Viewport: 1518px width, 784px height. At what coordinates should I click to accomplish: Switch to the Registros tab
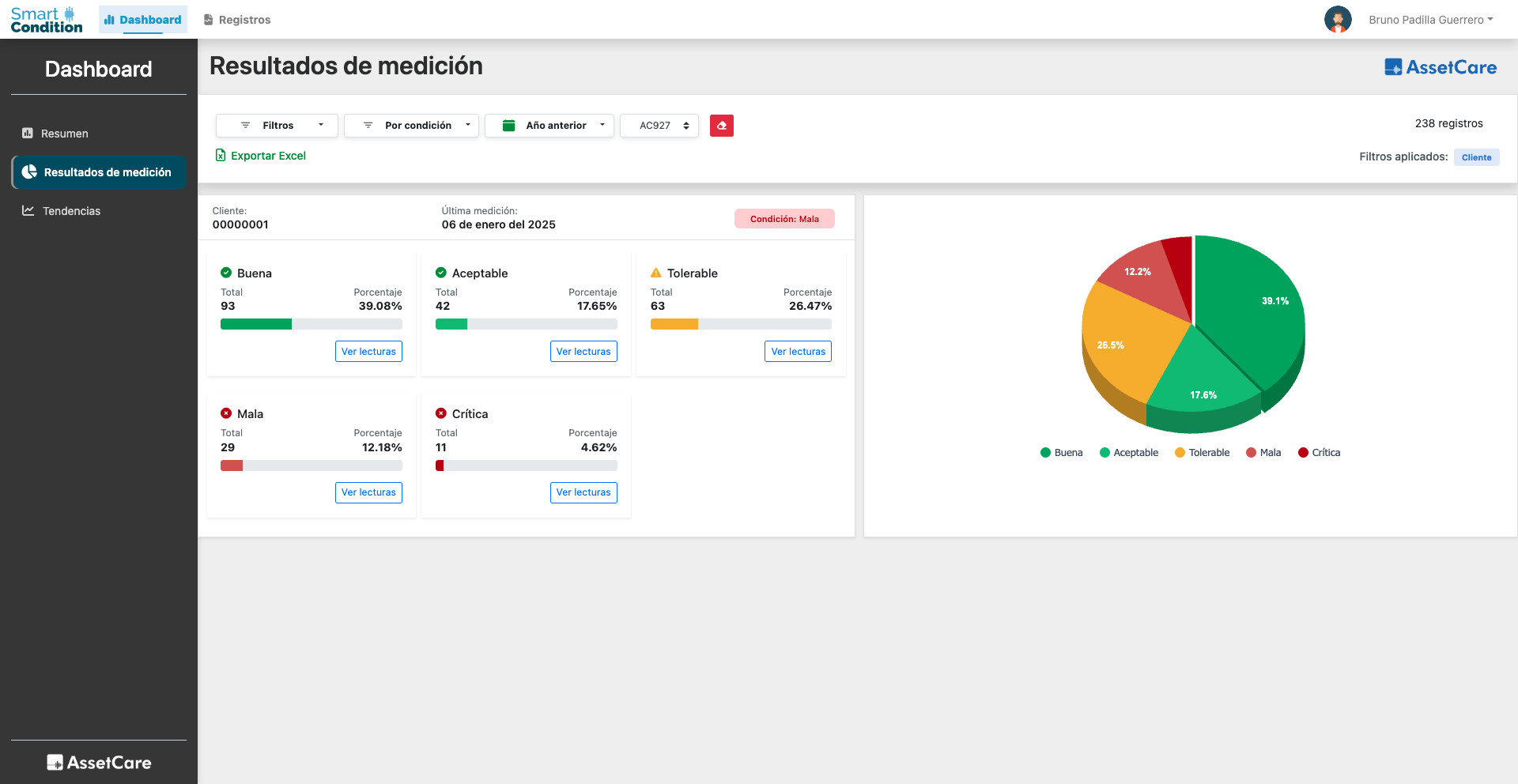[x=237, y=19]
